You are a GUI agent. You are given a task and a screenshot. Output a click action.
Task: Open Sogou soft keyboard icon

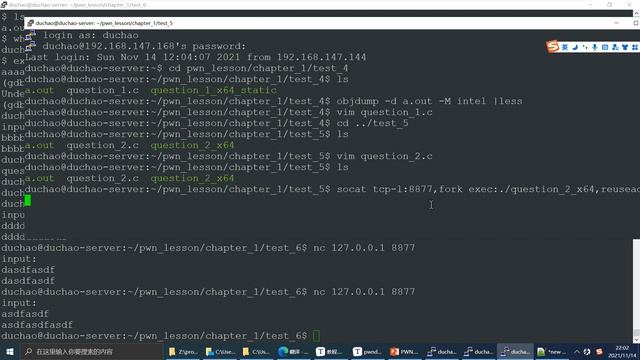tap(605, 47)
